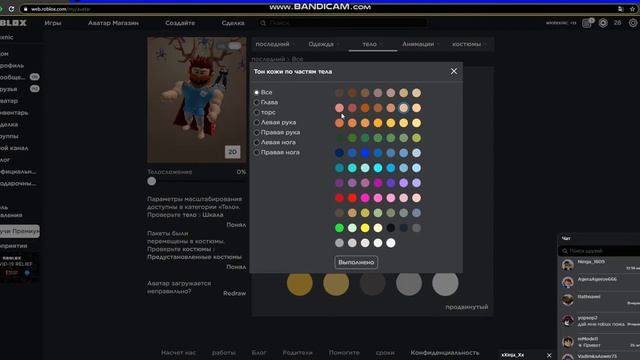Open the 'Анимации' tab dropdown
This screenshot has width=640, height=360.
[420, 44]
